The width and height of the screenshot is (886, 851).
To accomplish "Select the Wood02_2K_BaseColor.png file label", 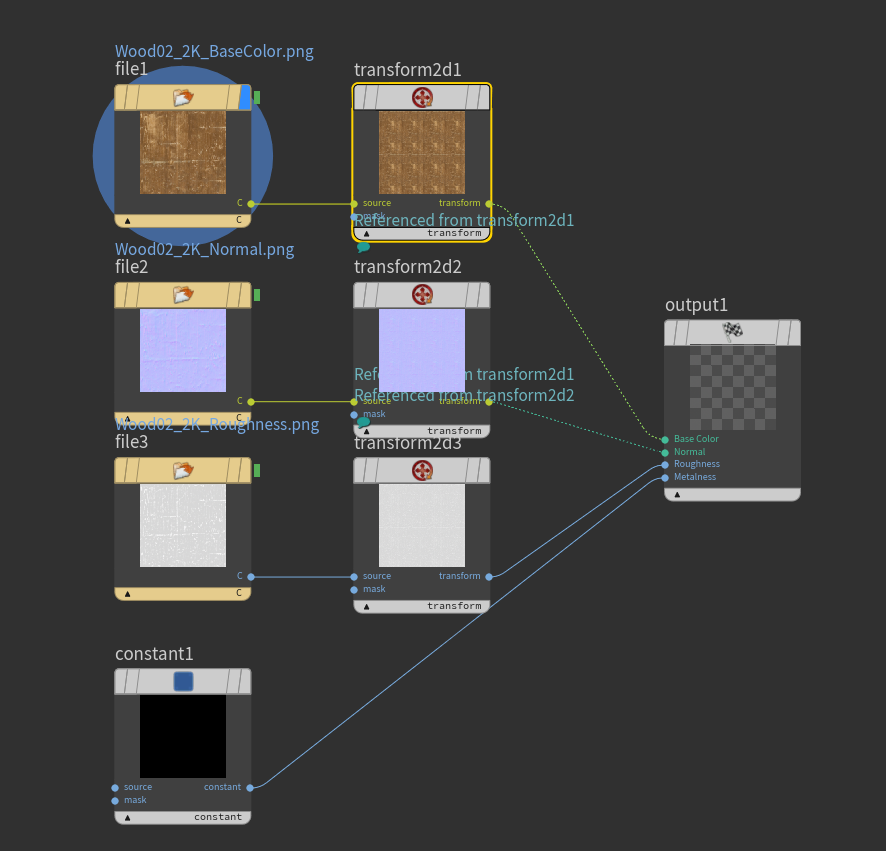I will [x=214, y=51].
